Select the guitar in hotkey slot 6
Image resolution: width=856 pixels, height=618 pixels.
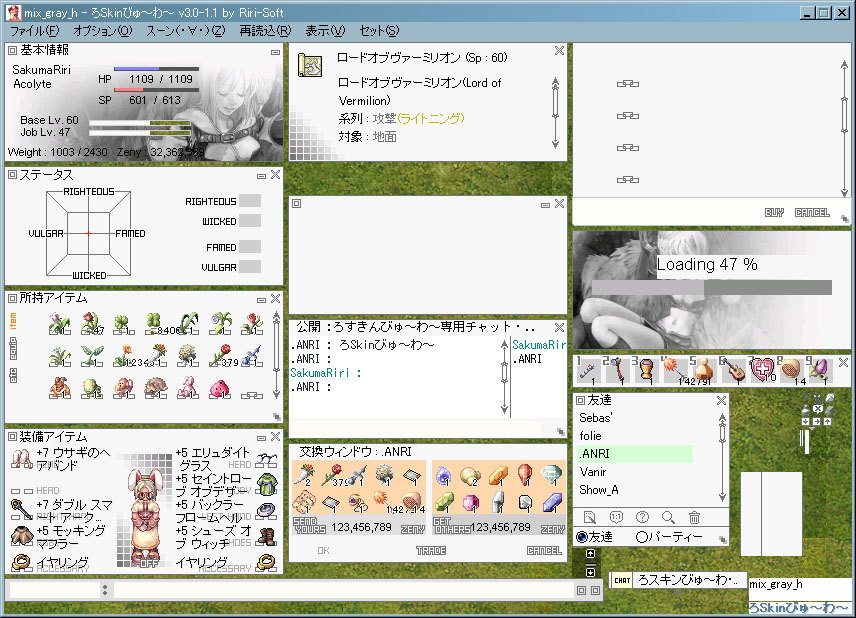[x=733, y=370]
